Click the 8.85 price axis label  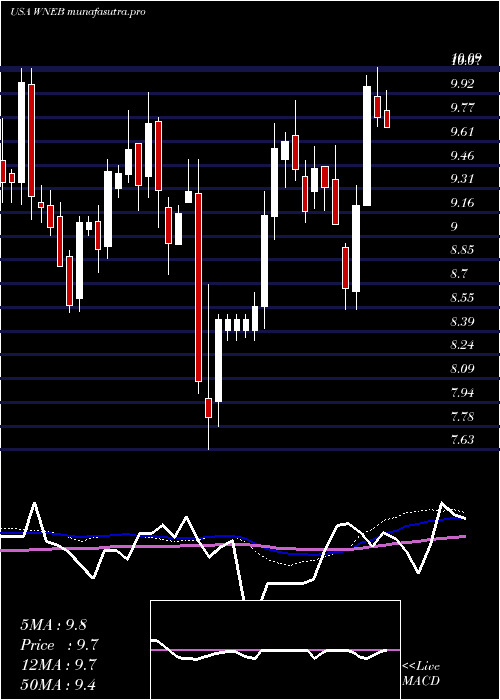[463, 250]
